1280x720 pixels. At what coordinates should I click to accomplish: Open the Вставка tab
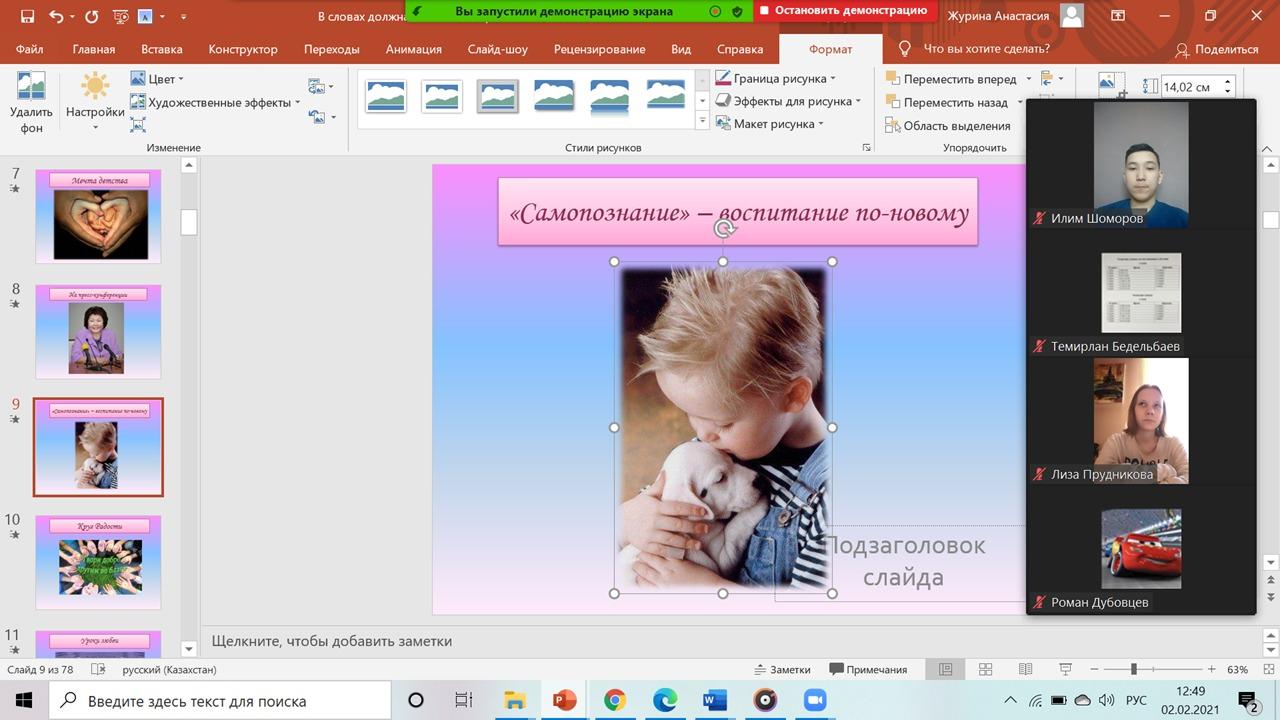[x=162, y=49]
